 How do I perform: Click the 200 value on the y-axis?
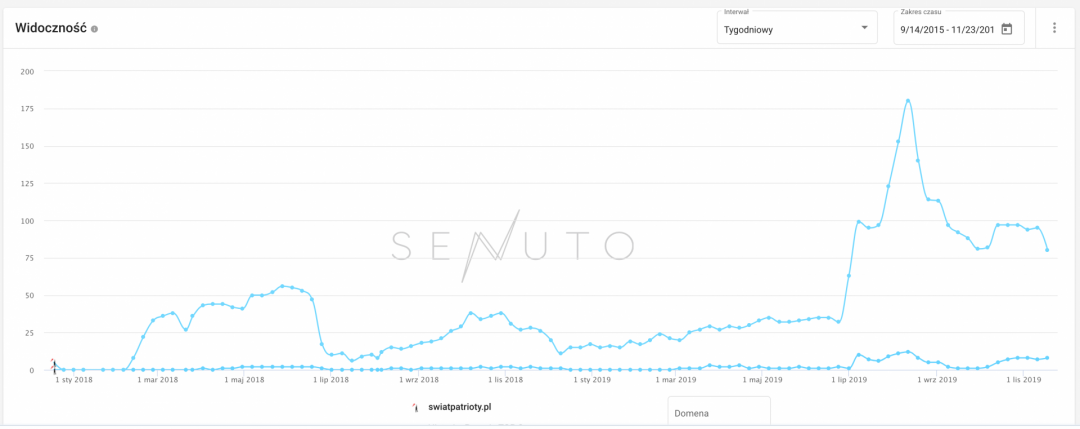click(x=27, y=72)
